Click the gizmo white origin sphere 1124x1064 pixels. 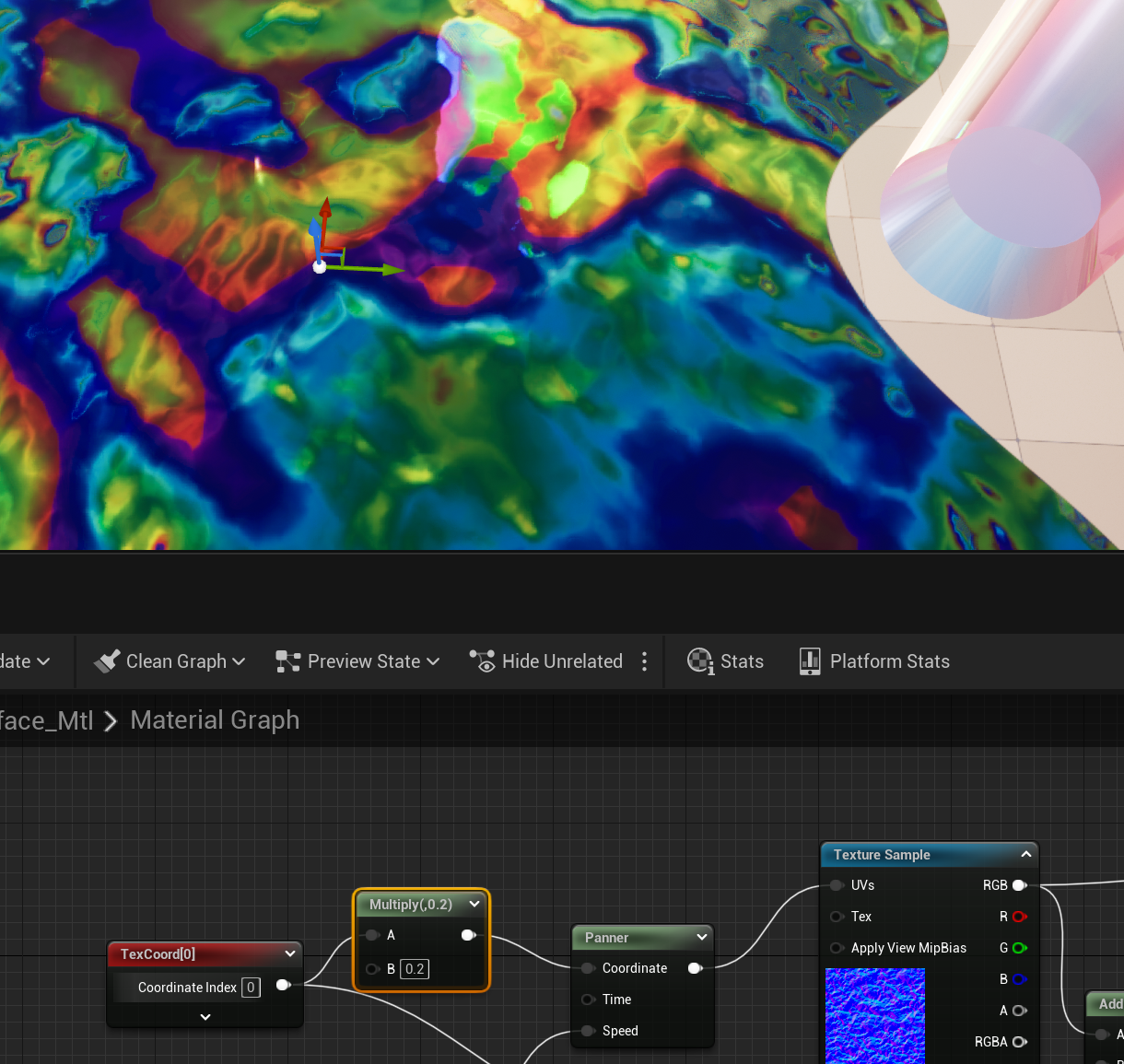click(320, 267)
